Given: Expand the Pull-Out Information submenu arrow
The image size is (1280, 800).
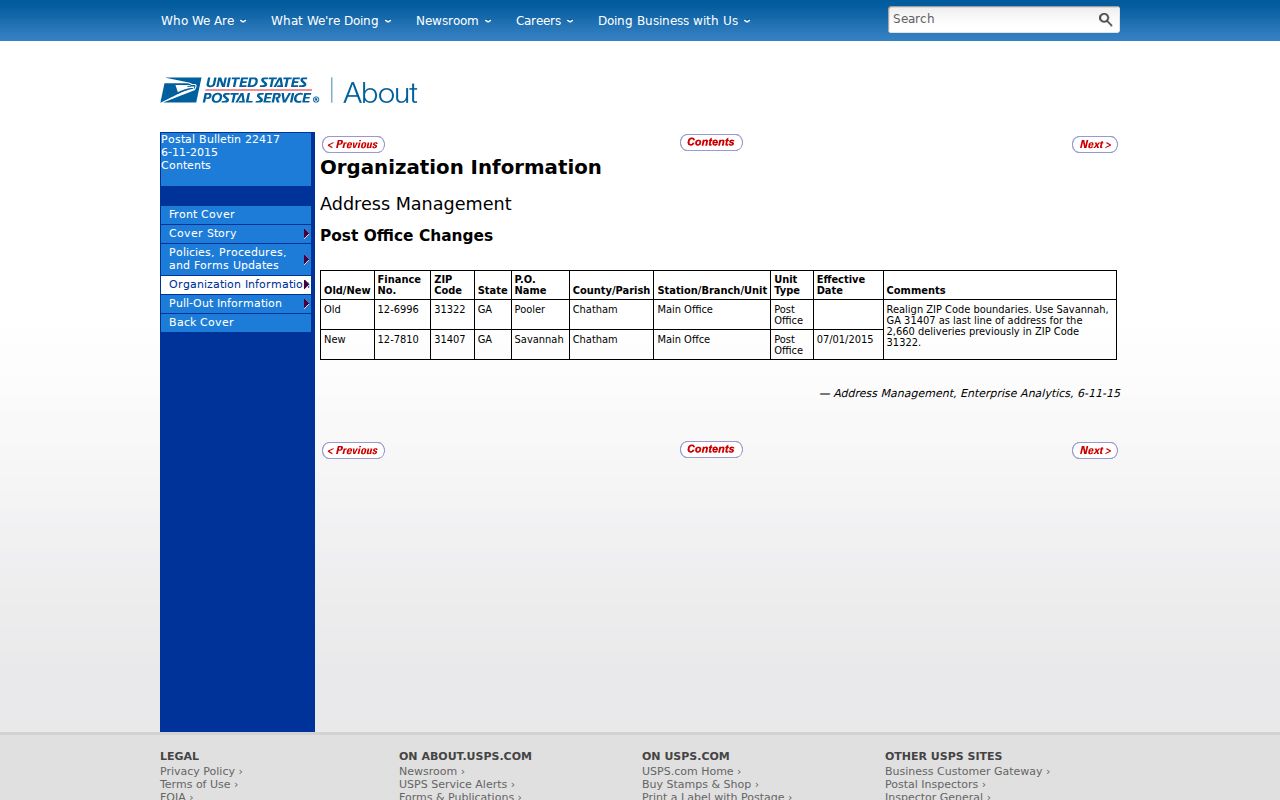Looking at the screenshot, I should tap(306, 304).
